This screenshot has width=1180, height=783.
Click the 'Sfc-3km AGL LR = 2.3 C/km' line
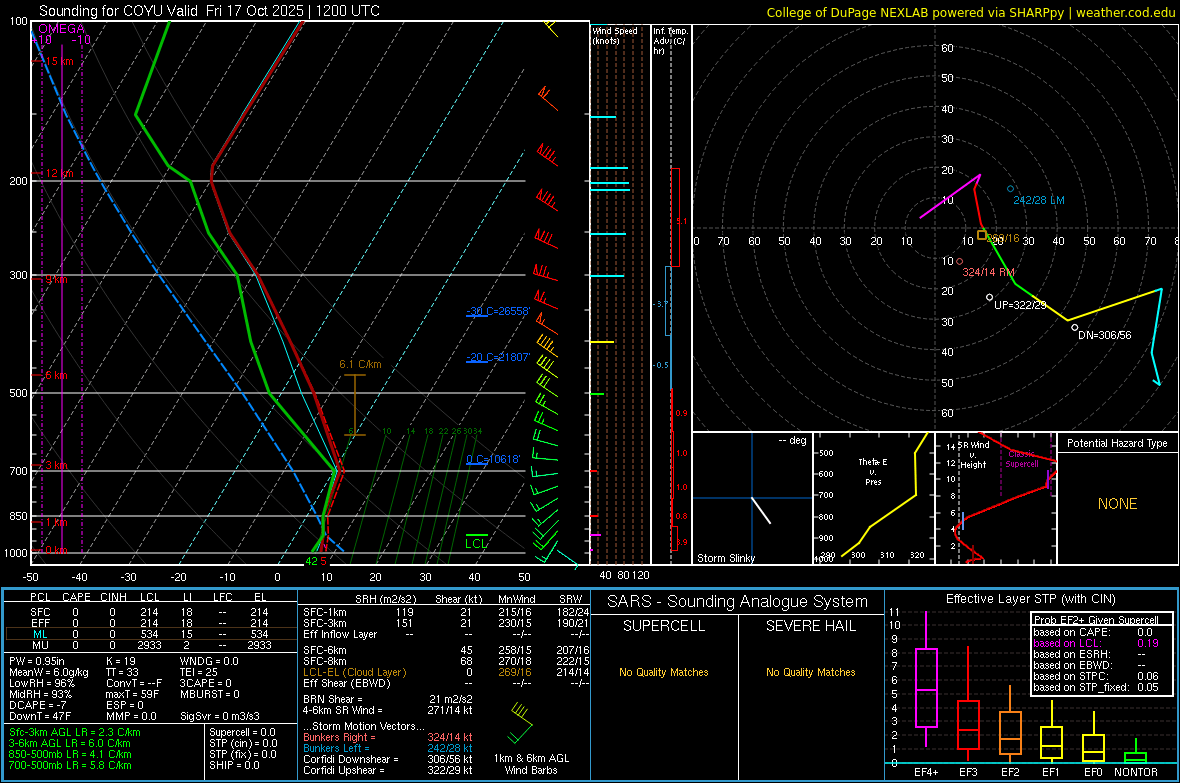75,732
